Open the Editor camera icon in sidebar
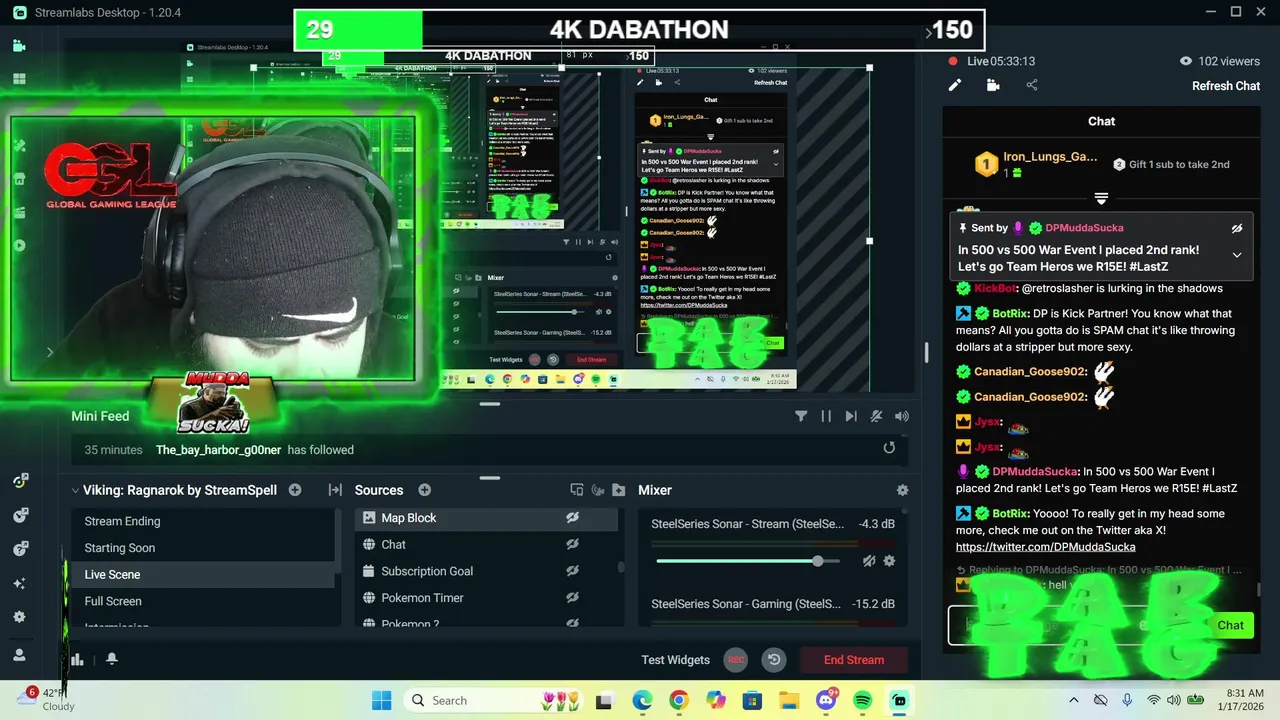This screenshot has height=720, width=1280. pos(19,46)
